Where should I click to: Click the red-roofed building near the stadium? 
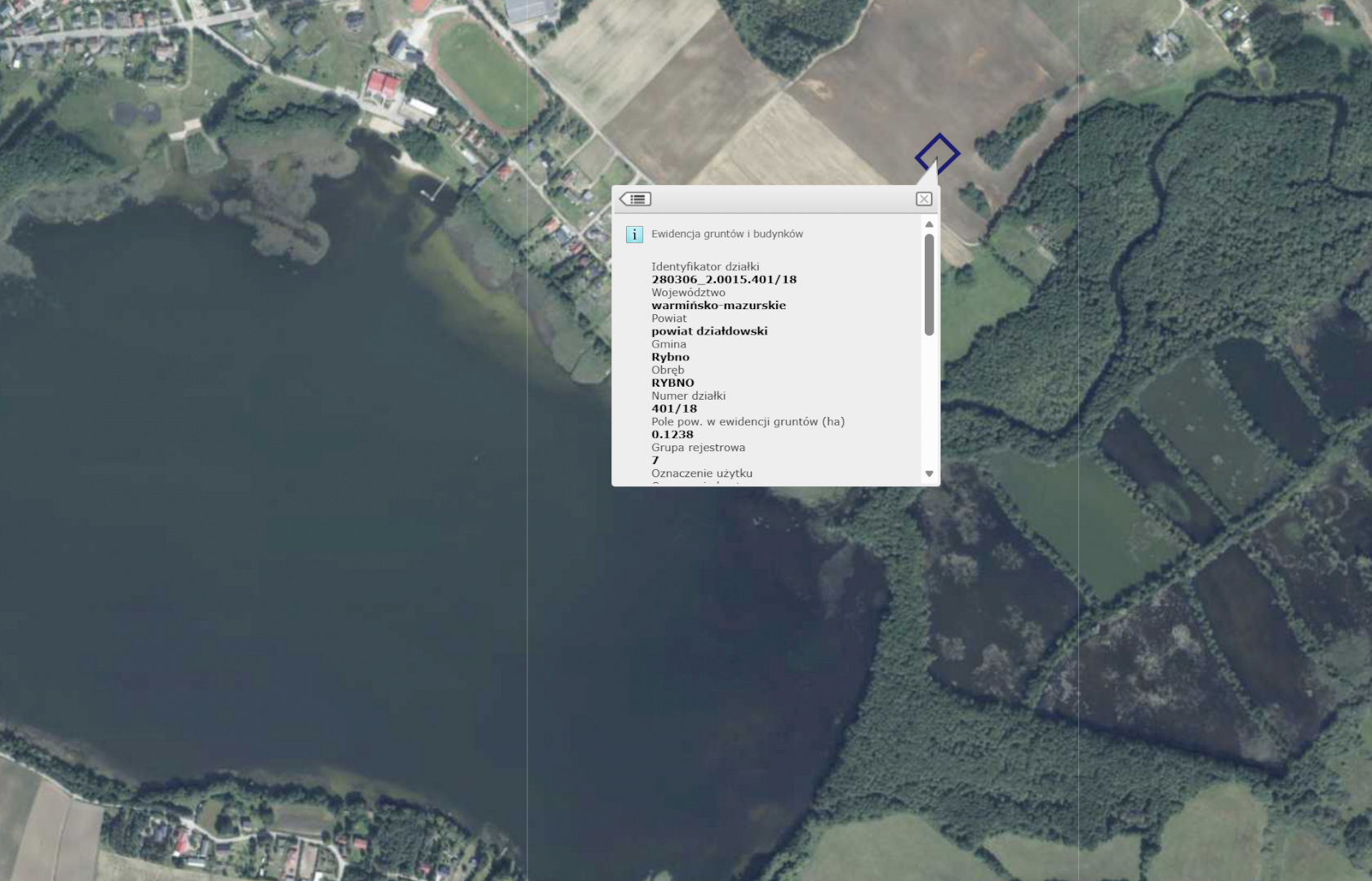coord(382,84)
